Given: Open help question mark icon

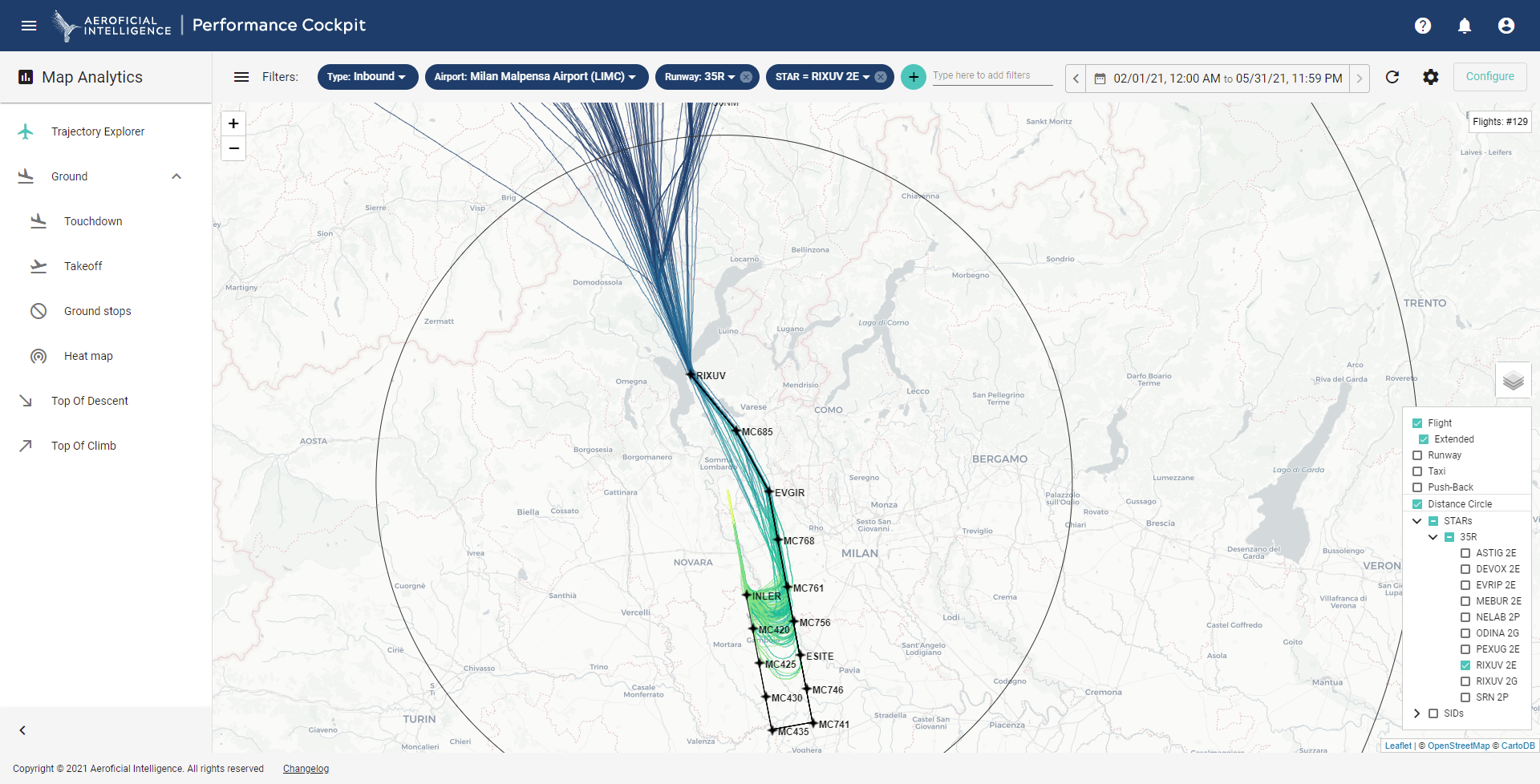Looking at the screenshot, I should point(1423,26).
